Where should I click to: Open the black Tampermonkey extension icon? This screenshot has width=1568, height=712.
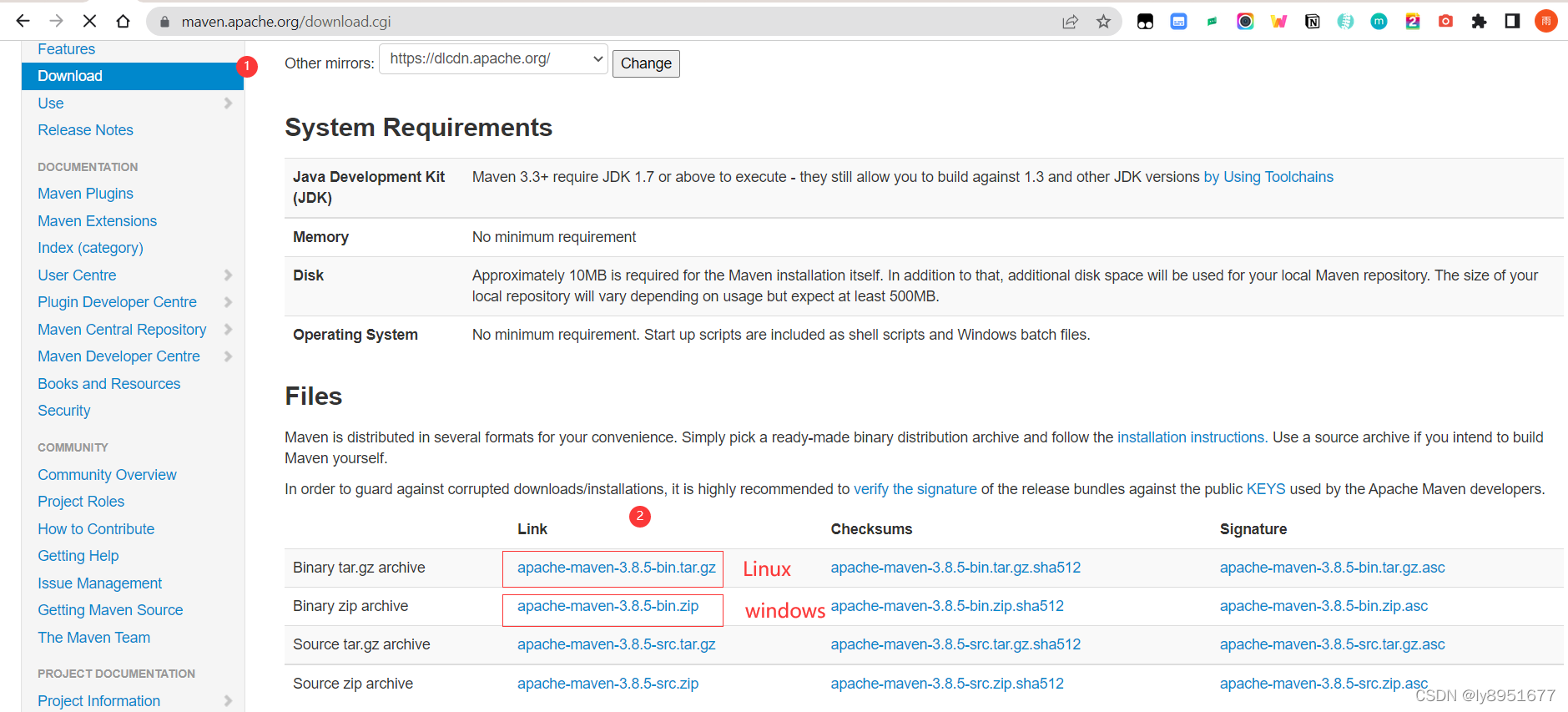[1145, 22]
